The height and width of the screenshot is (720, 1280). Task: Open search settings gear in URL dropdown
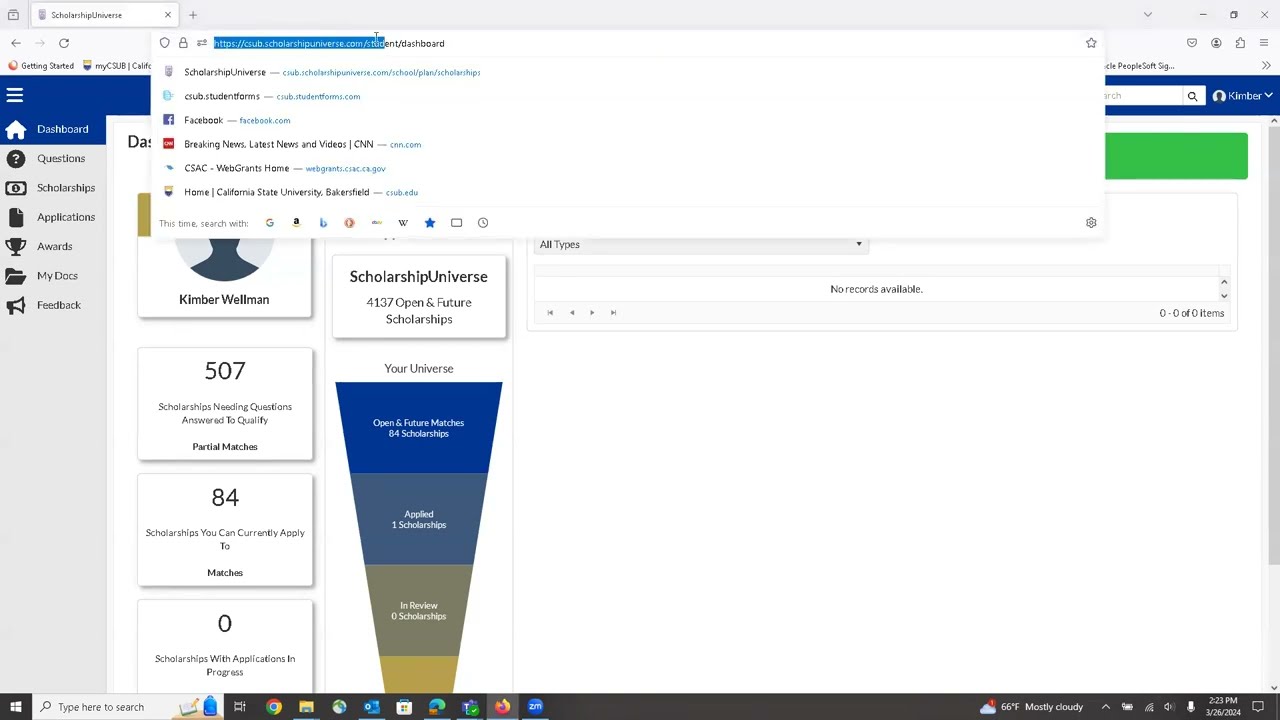pos(1091,223)
